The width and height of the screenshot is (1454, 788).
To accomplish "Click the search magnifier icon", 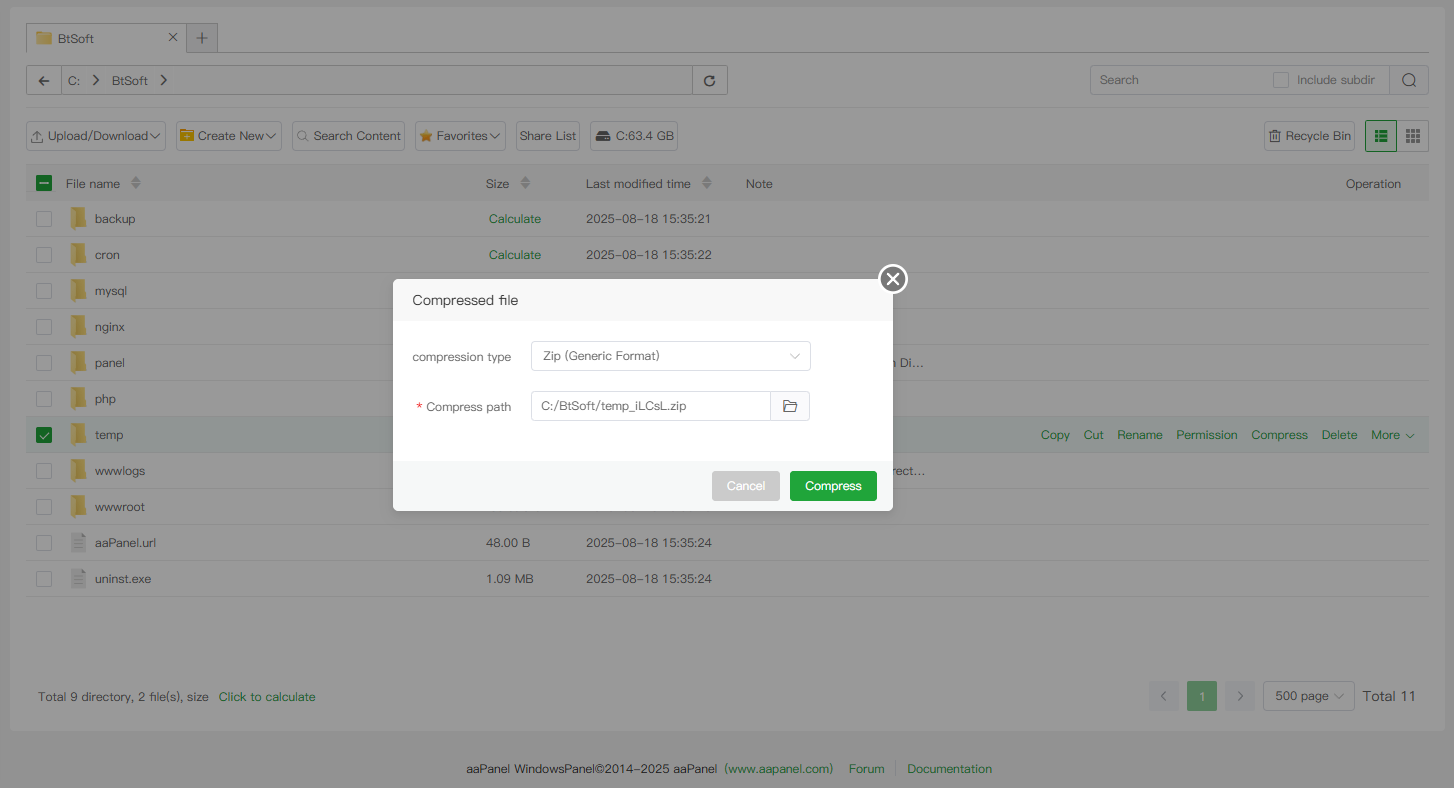I will (x=1408, y=81).
